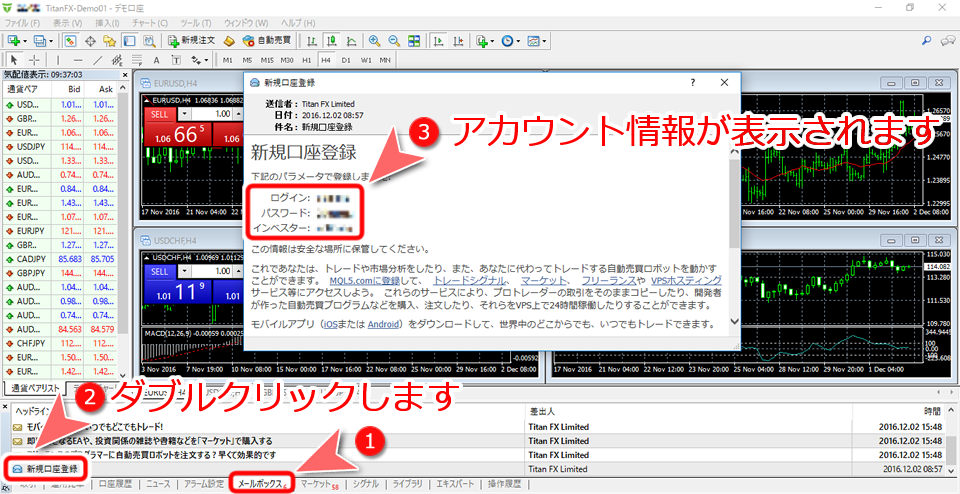Switch to D1 timeframe
The width and height of the screenshot is (960, 494).
pyautogui.click(x=346, y=60)
